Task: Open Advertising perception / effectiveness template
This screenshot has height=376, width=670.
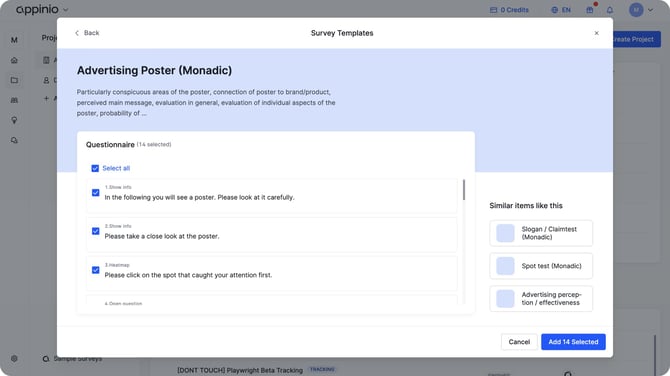Action: 541,299
